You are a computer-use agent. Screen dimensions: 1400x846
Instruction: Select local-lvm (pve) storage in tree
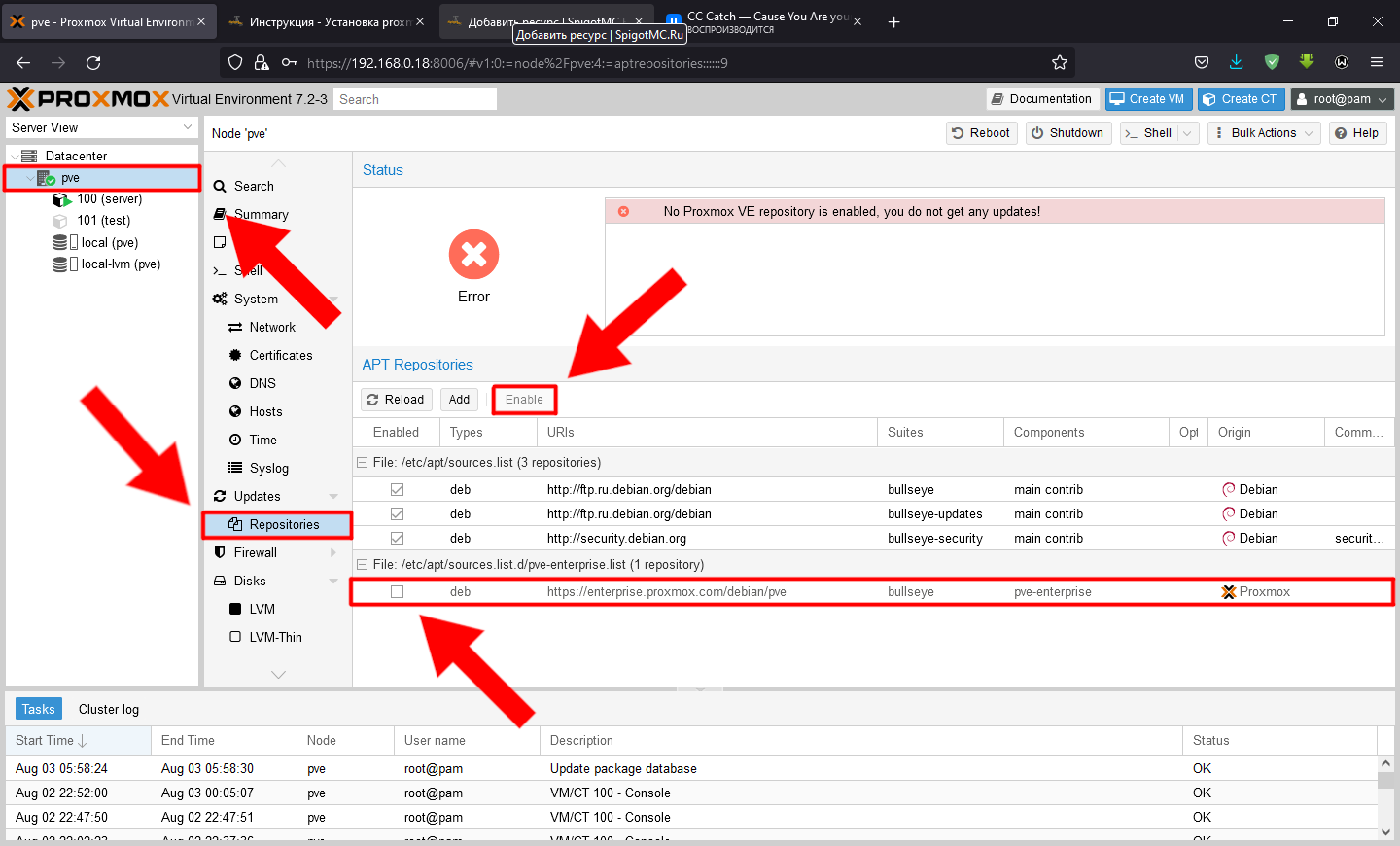121,264
